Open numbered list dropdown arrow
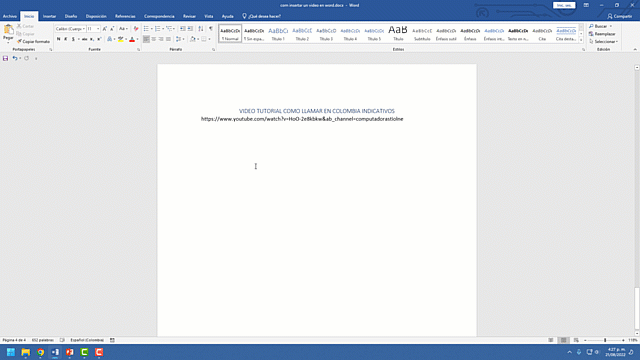640x360 pixels. [163, 29]
